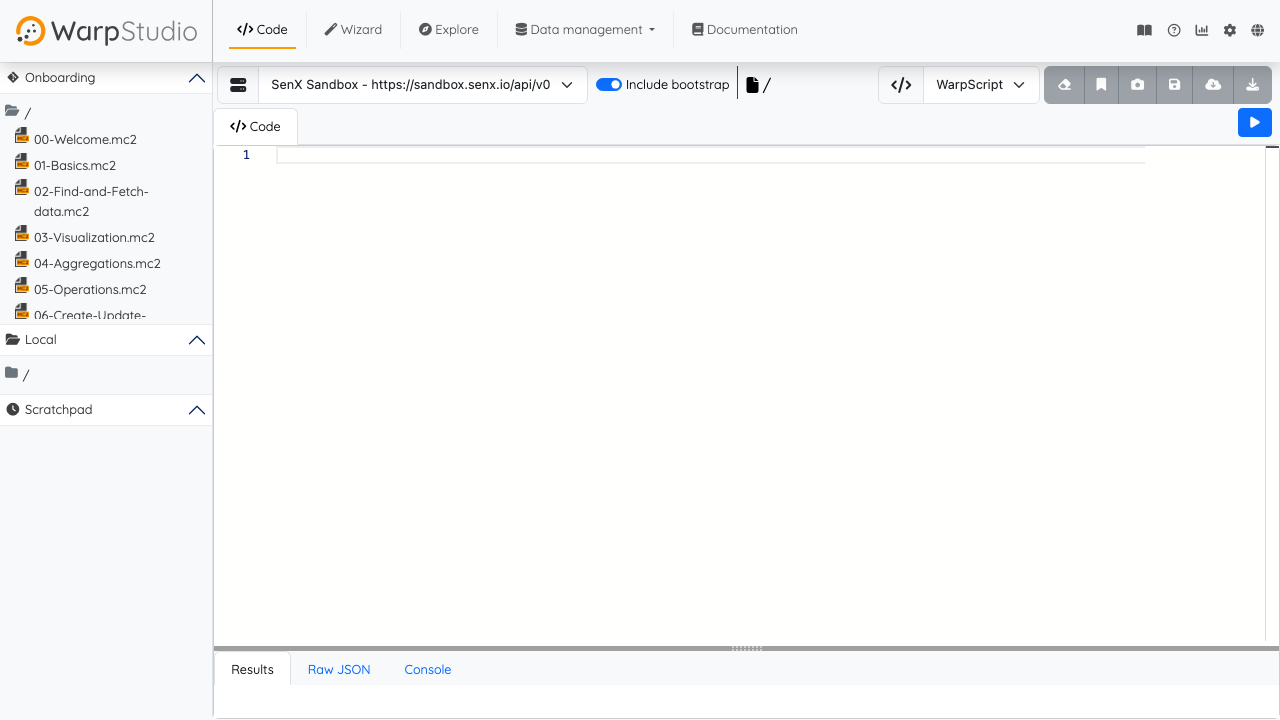Collapse the Onboarding section
The image size is (1280, 720).
[197, 78]
